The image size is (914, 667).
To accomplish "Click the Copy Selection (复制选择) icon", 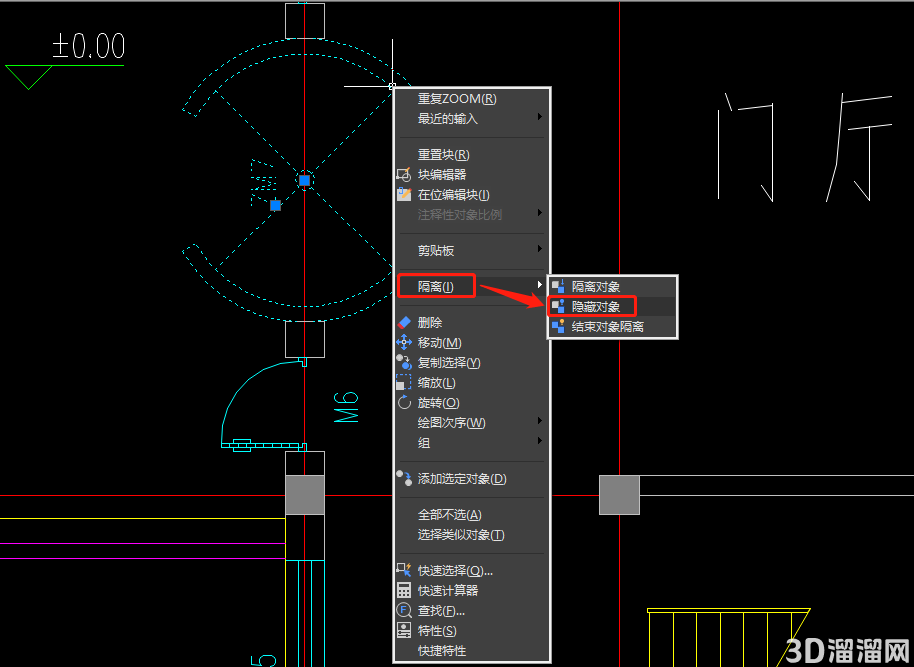I will tap(404, 362).
